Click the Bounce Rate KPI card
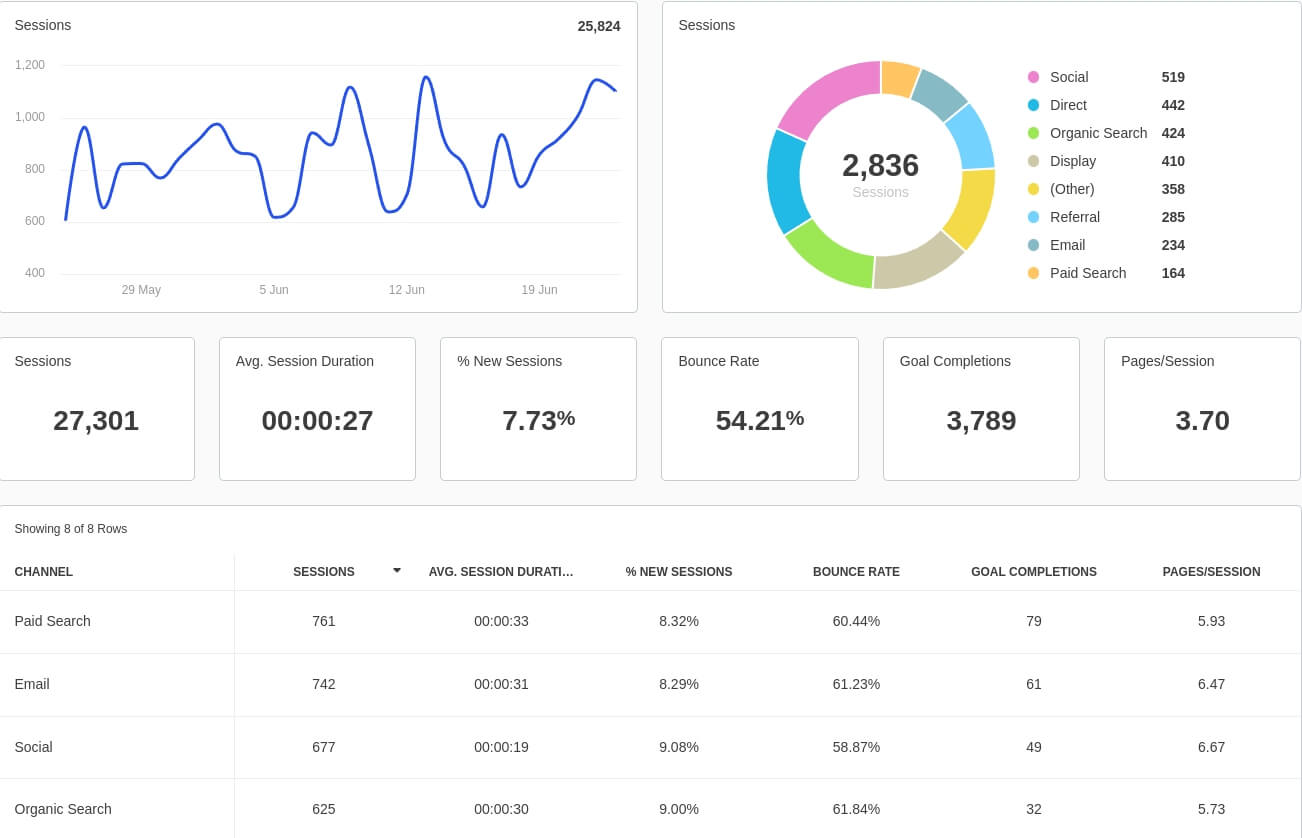Image resolution: width=1302 pixels, height=838 pixels. (759, 408)
